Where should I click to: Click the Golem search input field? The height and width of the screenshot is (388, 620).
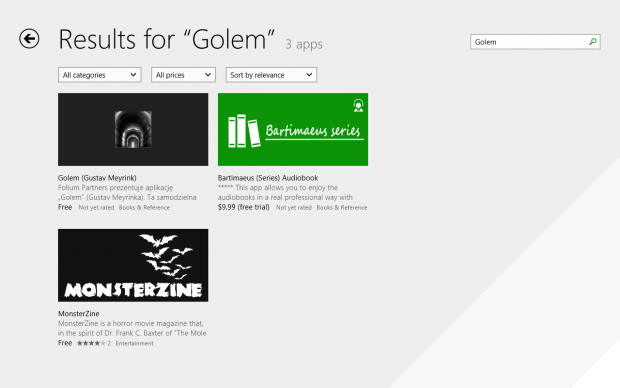pyautogui.click(x=535, y=42)
